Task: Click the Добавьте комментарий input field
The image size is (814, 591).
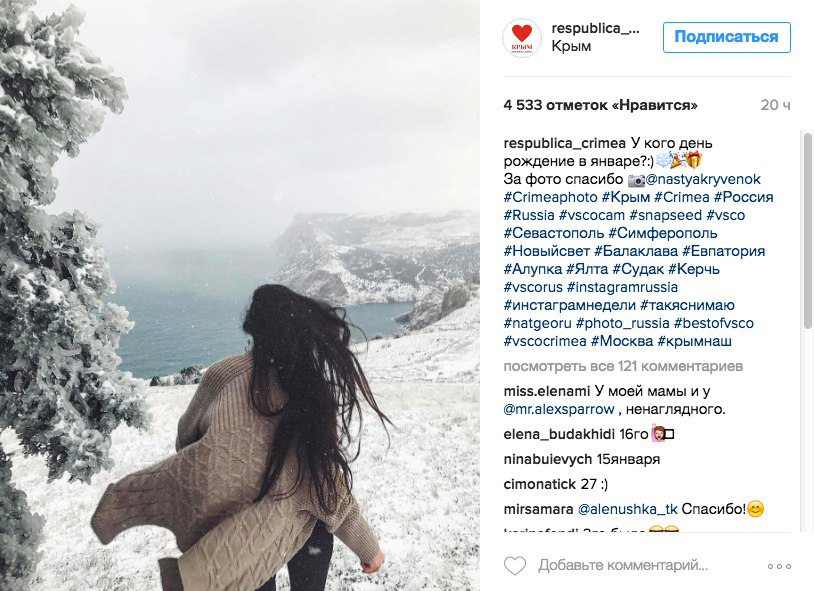Action: tap(623, 565)
